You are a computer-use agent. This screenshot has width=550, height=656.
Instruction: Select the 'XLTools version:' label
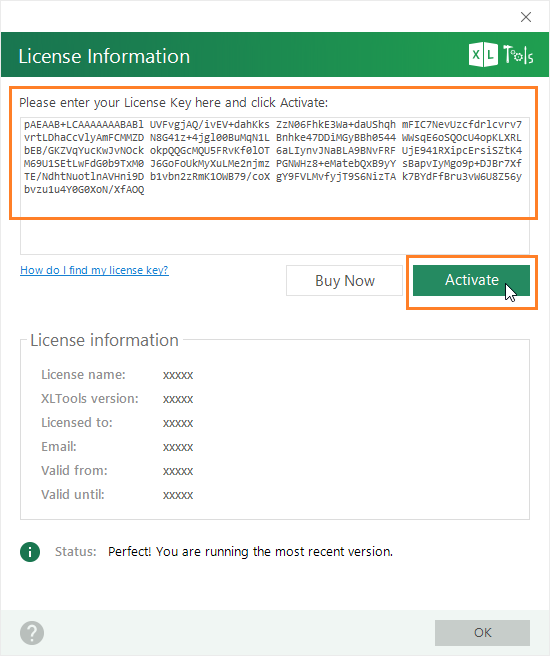coord(90,398)
